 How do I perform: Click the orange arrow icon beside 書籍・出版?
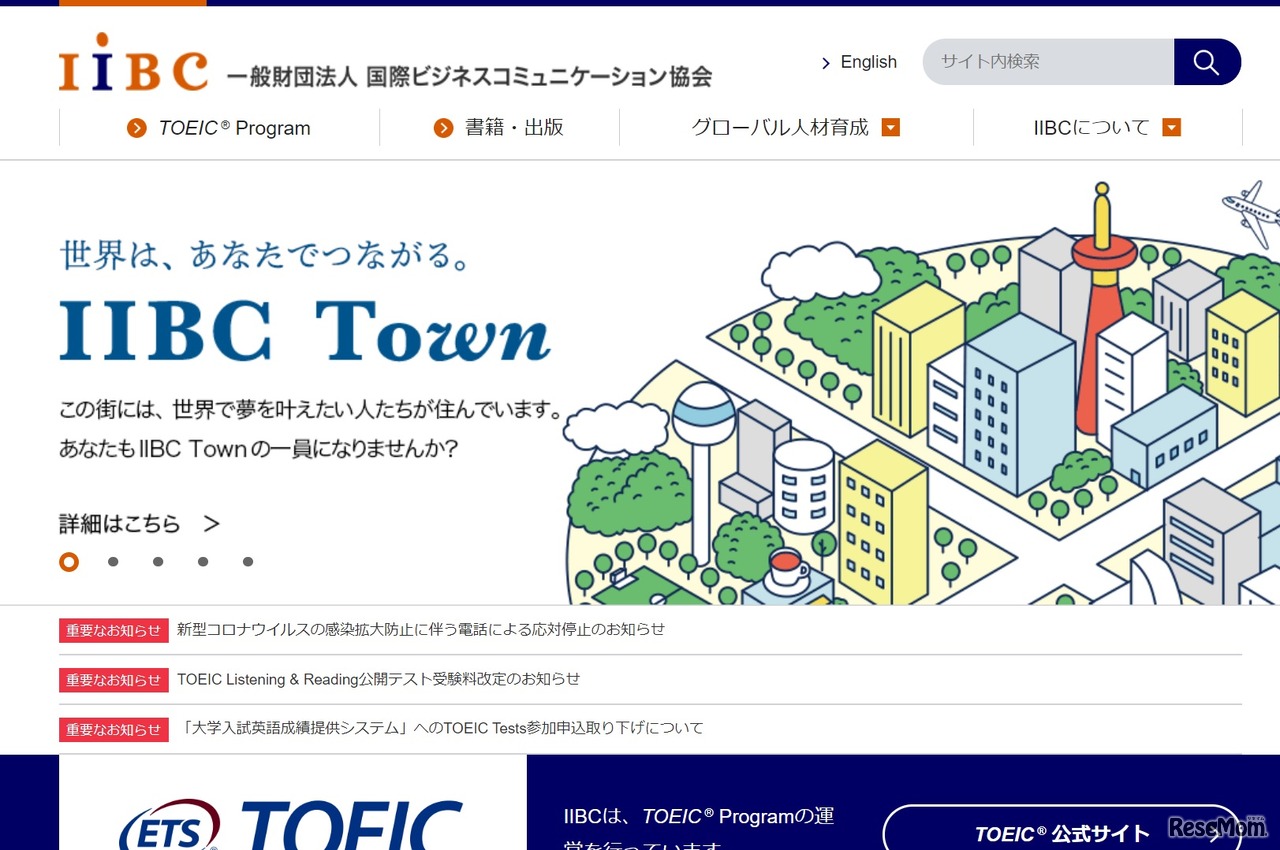pos(443,128)
